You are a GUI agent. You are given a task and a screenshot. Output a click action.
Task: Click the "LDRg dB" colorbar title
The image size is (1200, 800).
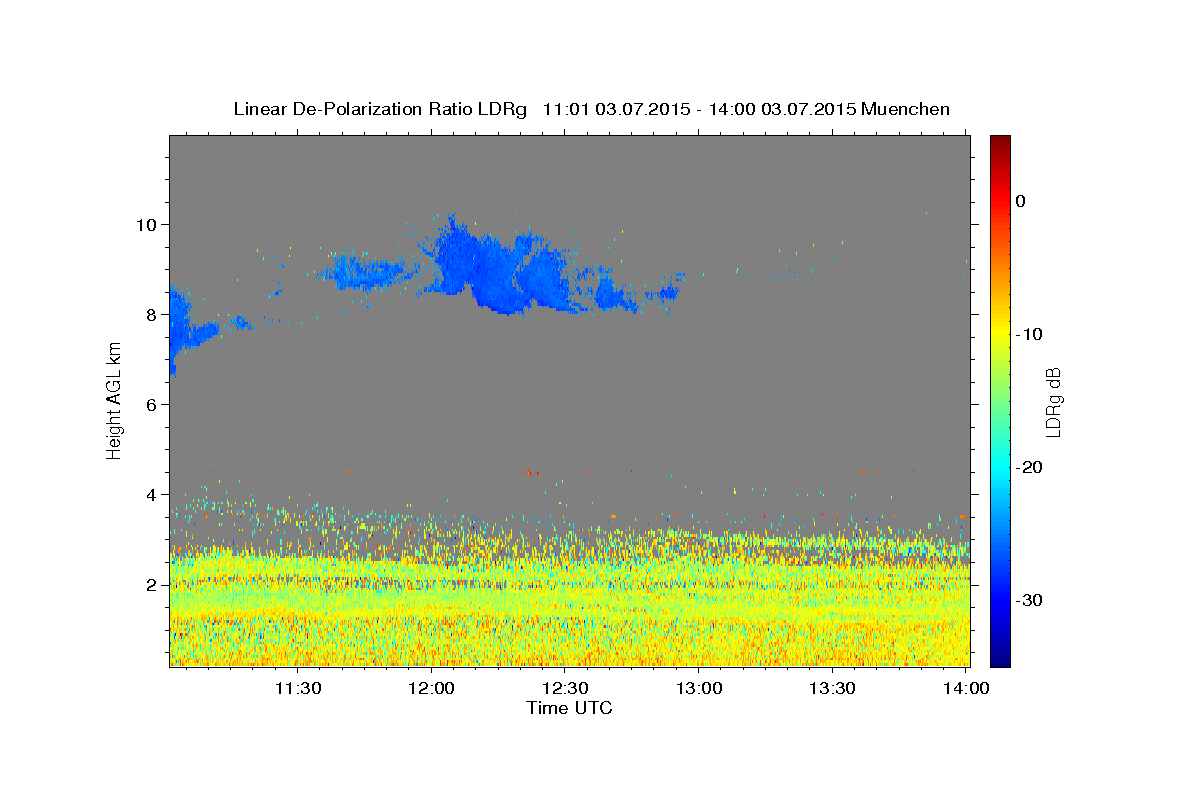[x=1053, y=401]
